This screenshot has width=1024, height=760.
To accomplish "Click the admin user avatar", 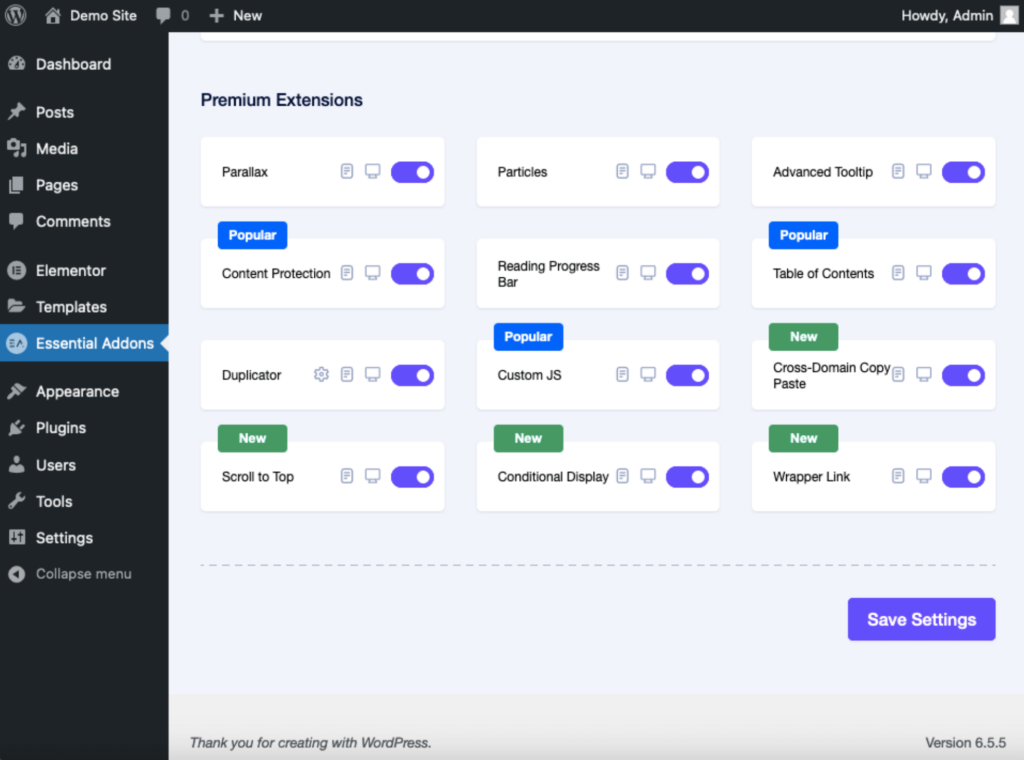I will click(1009, 15).
